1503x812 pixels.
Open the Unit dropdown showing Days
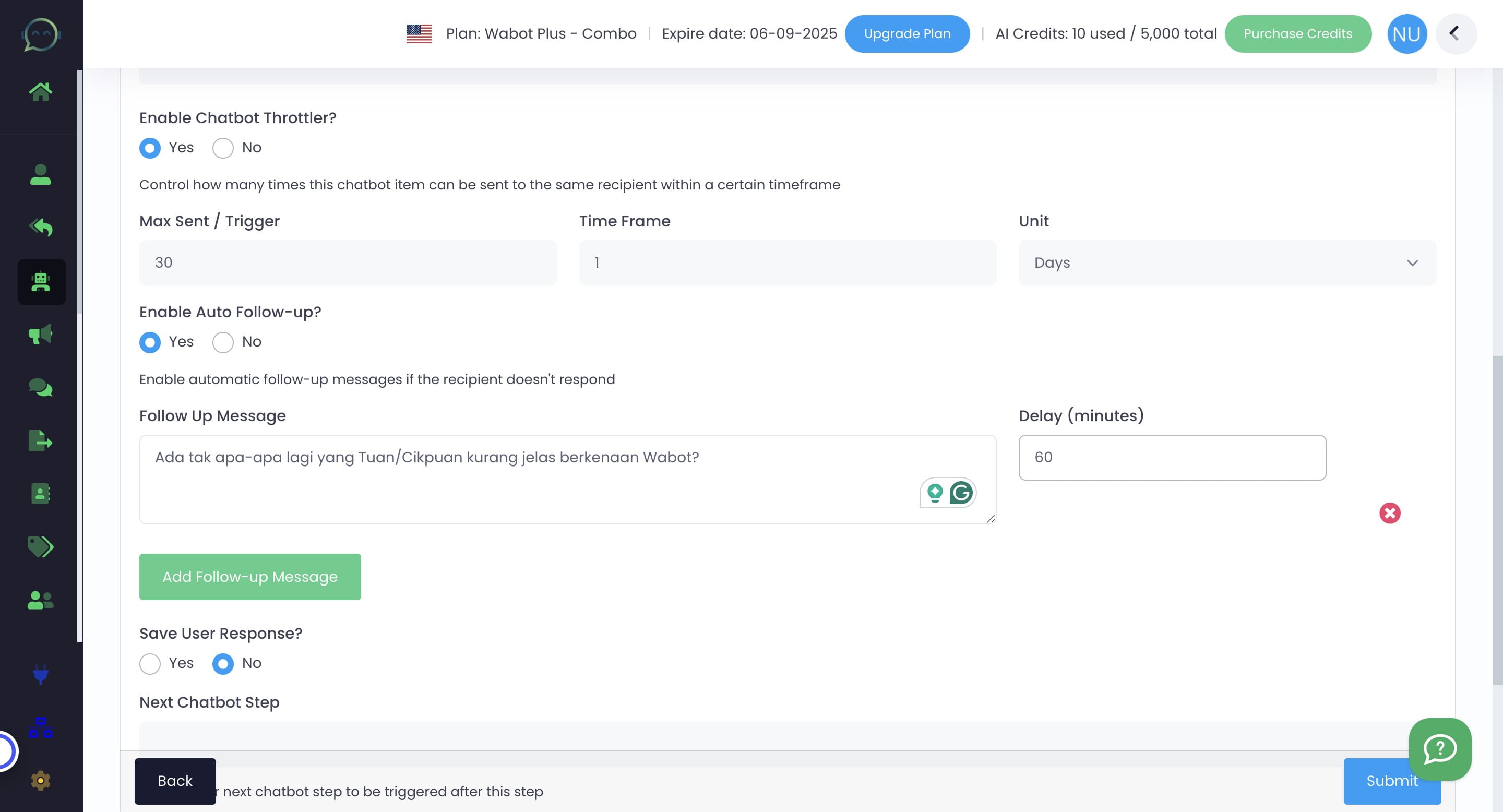click(1225, 262)
